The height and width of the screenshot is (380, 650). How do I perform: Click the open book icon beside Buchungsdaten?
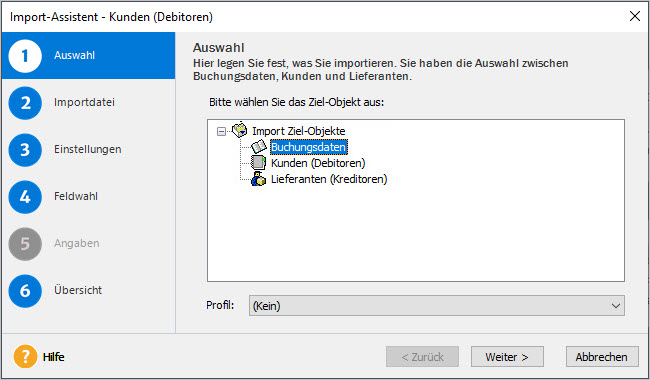tap(259, 147)
